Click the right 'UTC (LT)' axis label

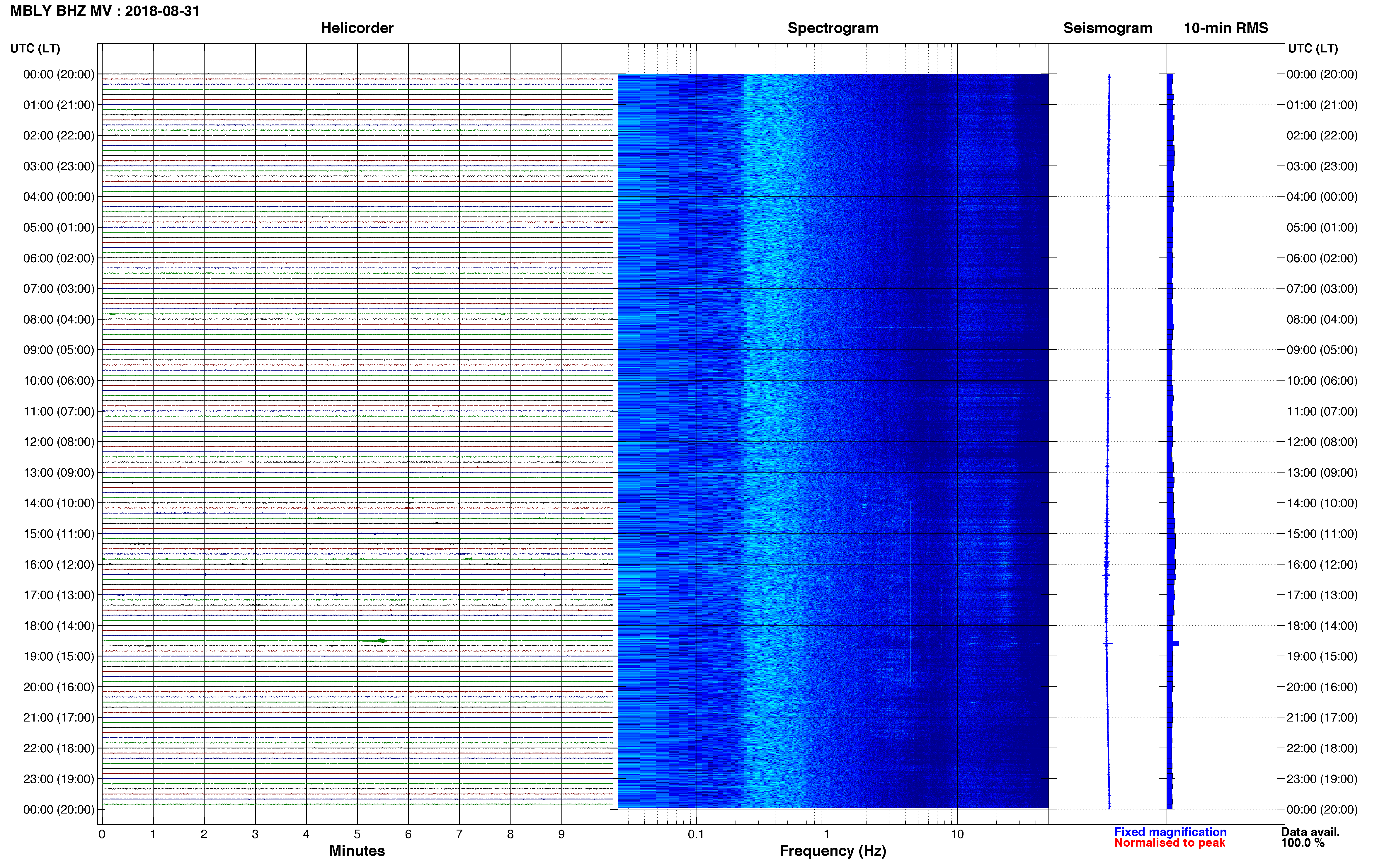(1313, 48)
